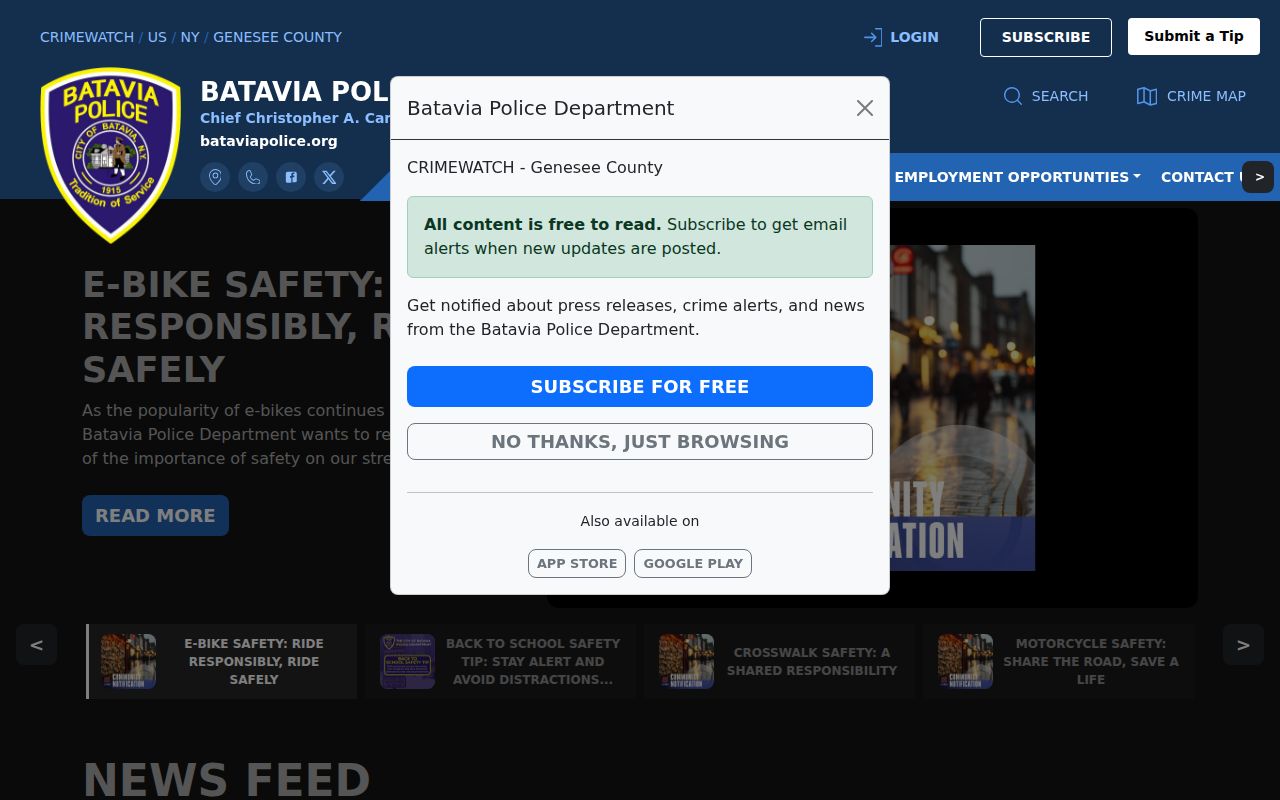Click the NEWS FEED heading
Viewport: 1280px width, 800px height.
pos(226,780)
